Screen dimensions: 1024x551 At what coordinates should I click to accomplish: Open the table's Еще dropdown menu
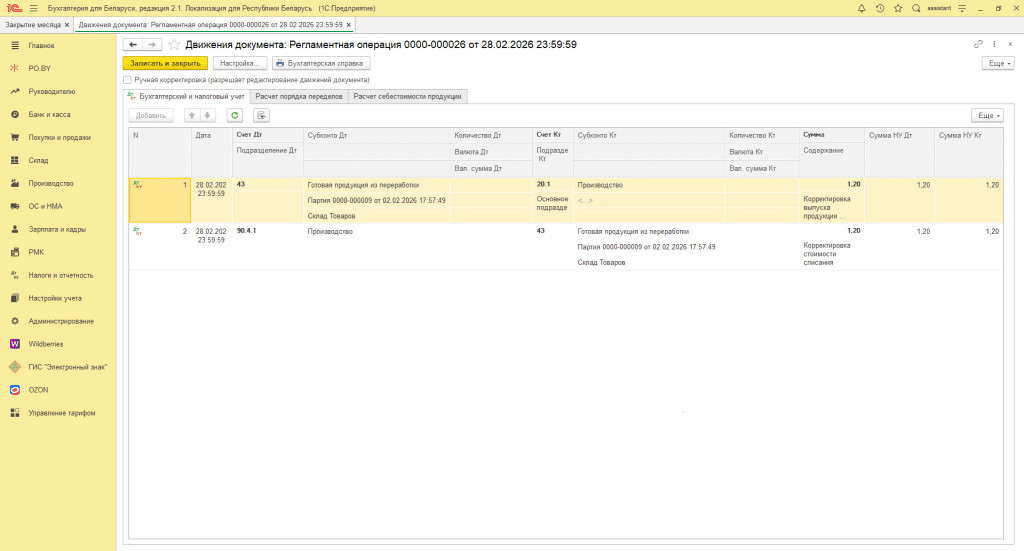coord(986,115)
